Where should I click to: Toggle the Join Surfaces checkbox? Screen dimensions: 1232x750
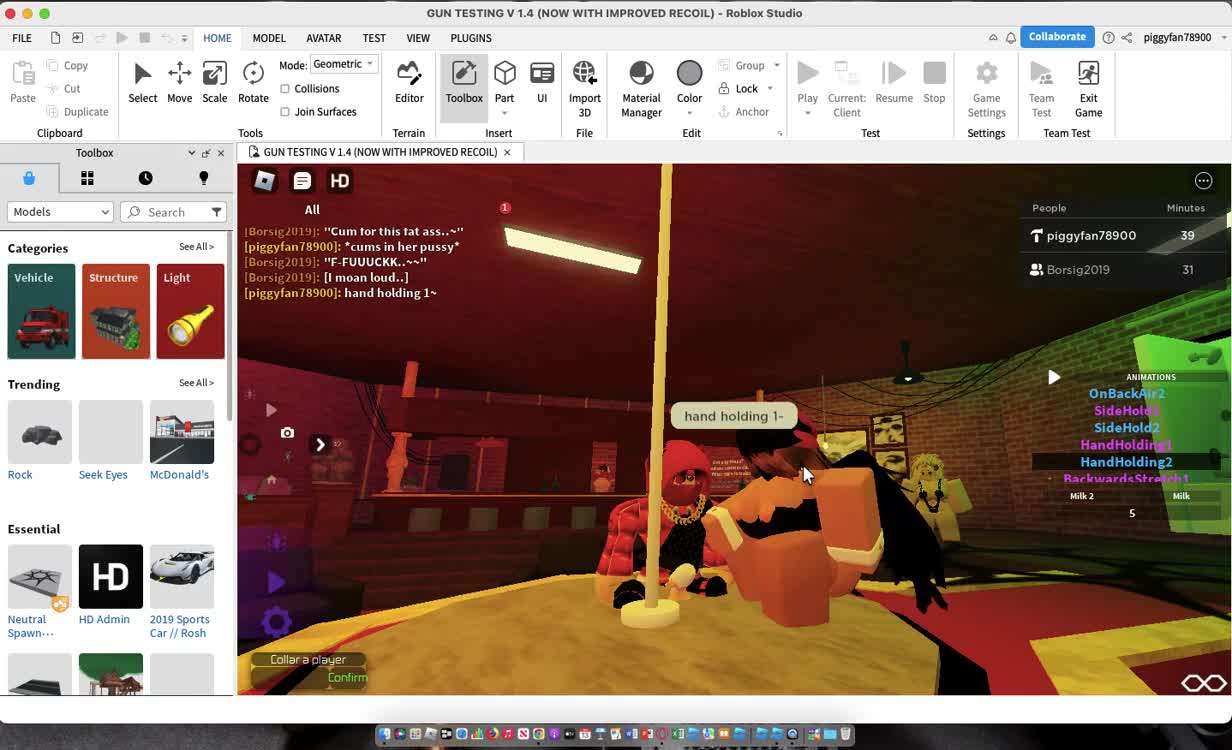point(285,112)
